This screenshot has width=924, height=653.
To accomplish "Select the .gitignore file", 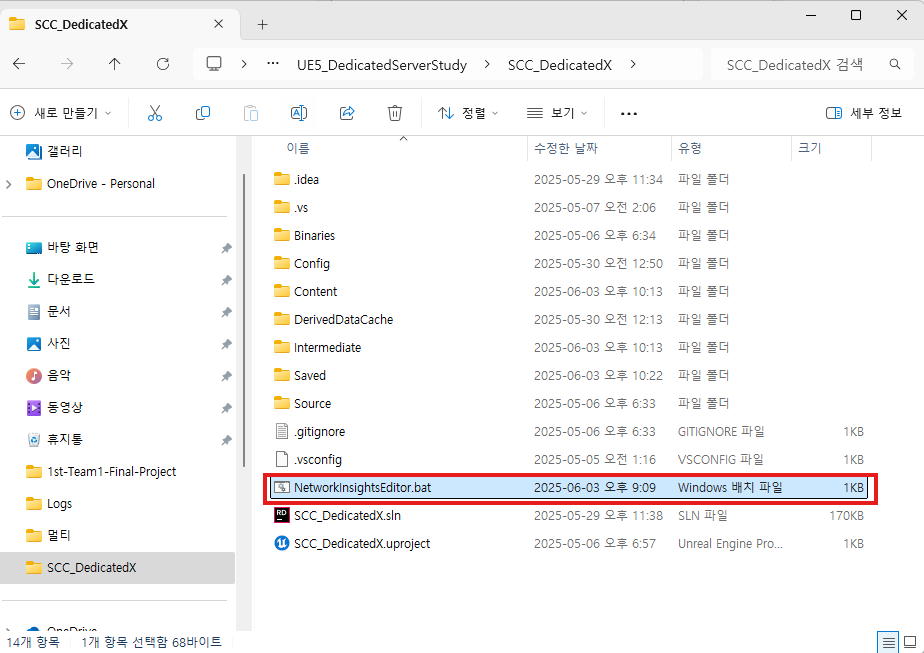I will [x=569, y=431].
